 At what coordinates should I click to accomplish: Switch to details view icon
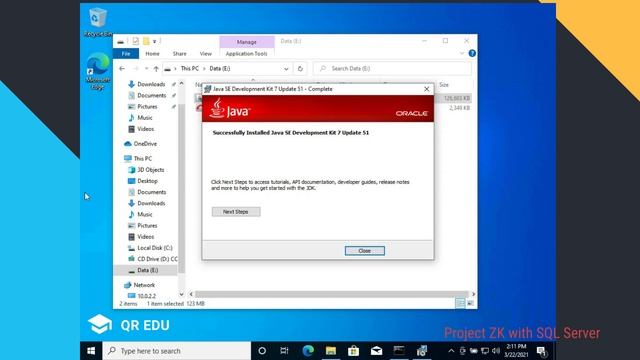pyautogui.click(x=460, y=303)
